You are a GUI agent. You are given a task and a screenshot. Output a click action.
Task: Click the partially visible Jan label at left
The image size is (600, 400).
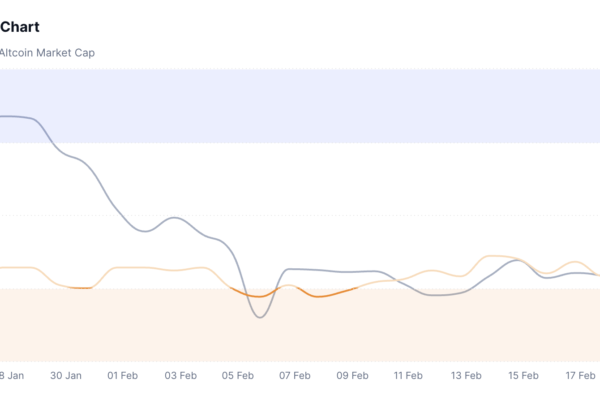click(x=12, y=376)
